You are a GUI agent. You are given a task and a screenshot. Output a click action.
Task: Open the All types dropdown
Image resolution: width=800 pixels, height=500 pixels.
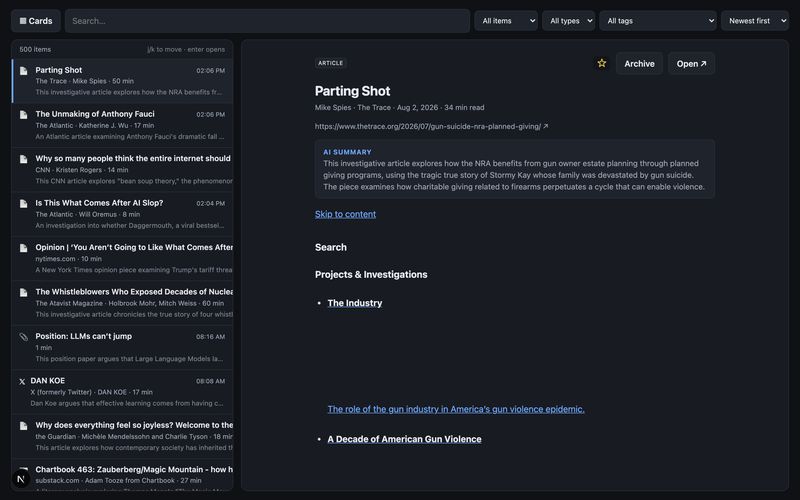click(568, 21)
